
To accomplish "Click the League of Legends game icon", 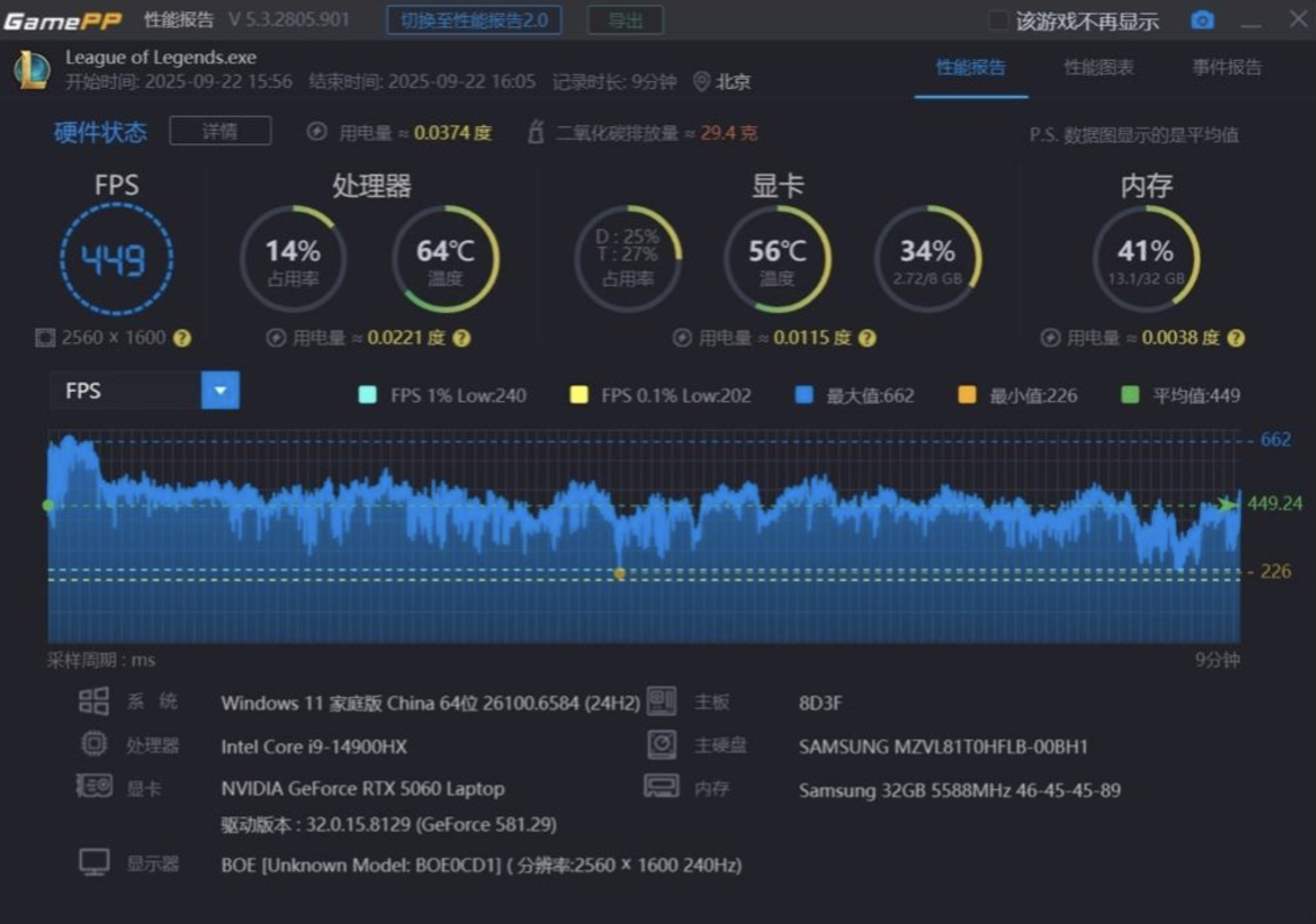I will tap(32, 69).
